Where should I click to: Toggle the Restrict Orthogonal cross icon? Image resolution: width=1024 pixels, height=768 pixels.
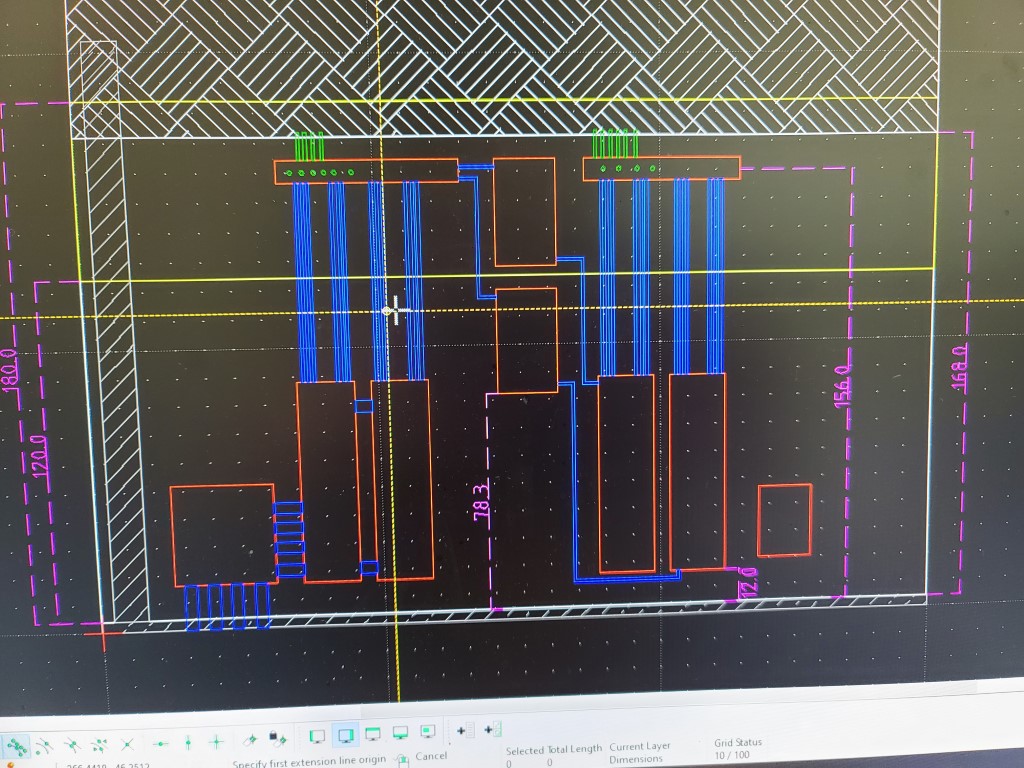pos(215,742)
